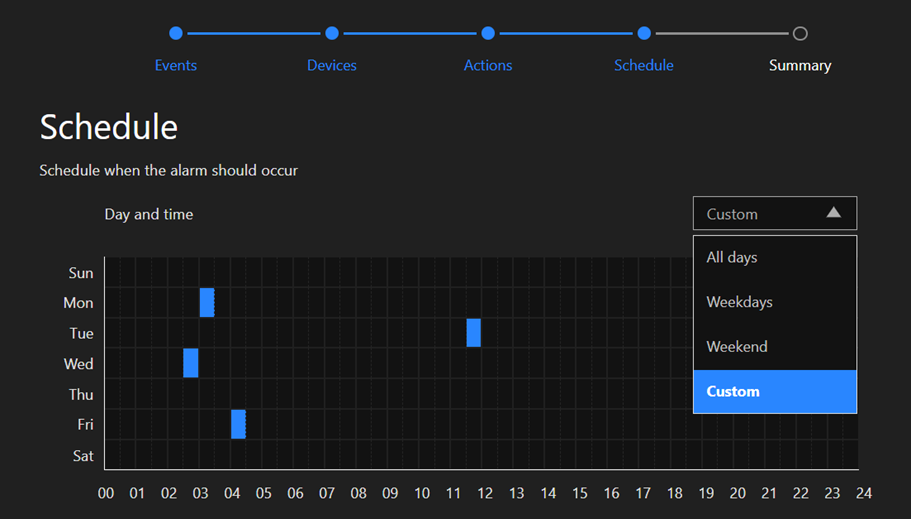This screenshot has width=911, height=519.
Task: Pick the Weekend option
Action: [x=774, y=347]
